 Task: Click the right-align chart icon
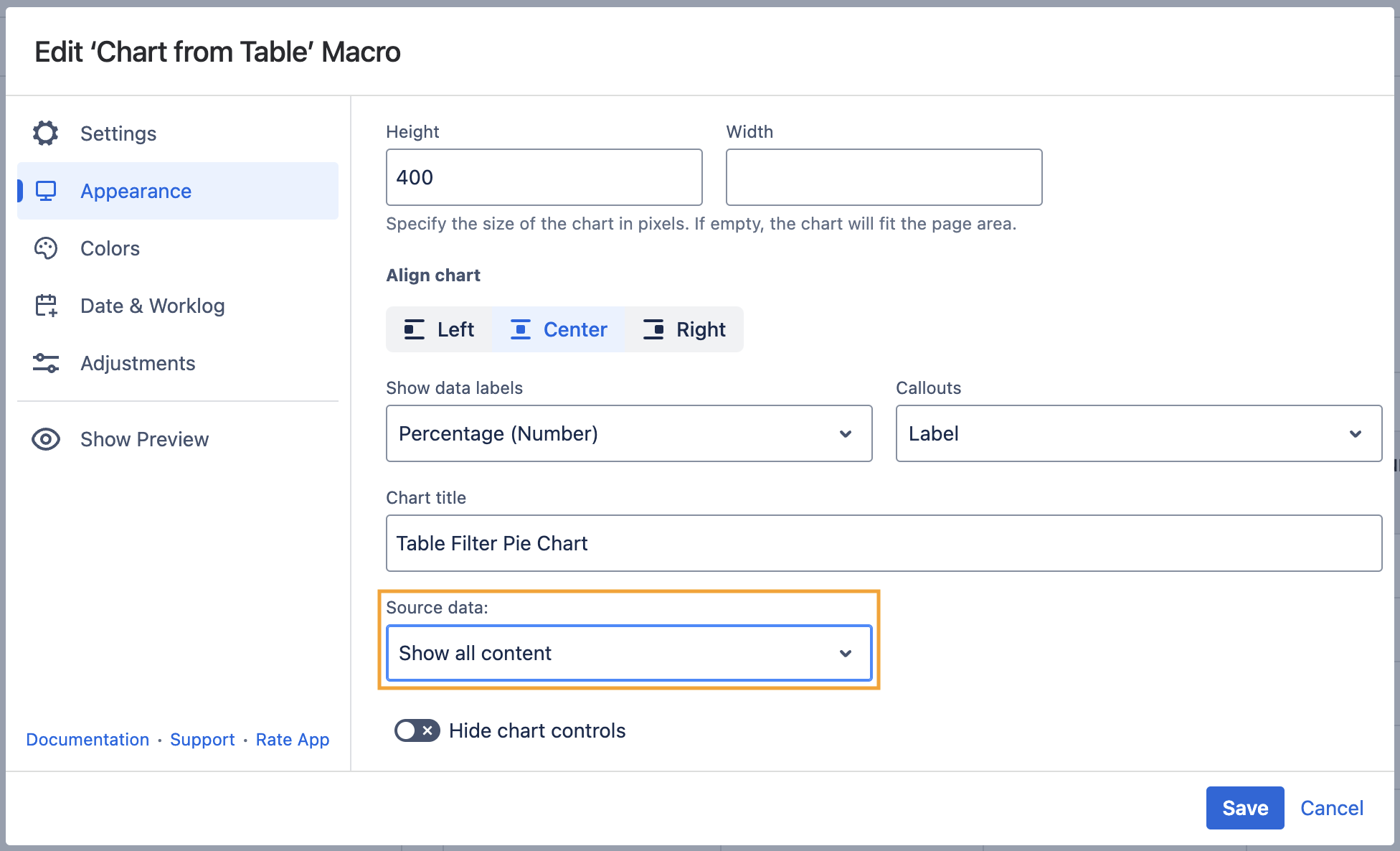[x=653, y=329]
